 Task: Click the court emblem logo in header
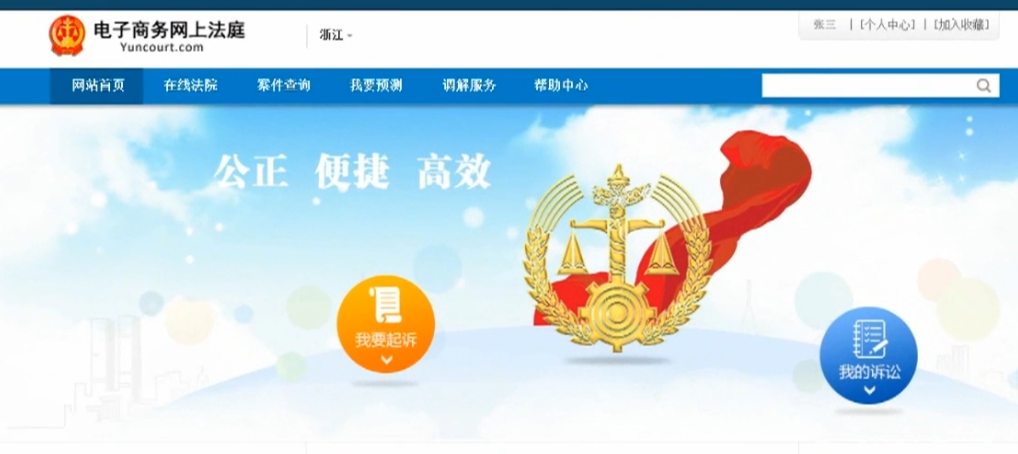pos(67,35)
